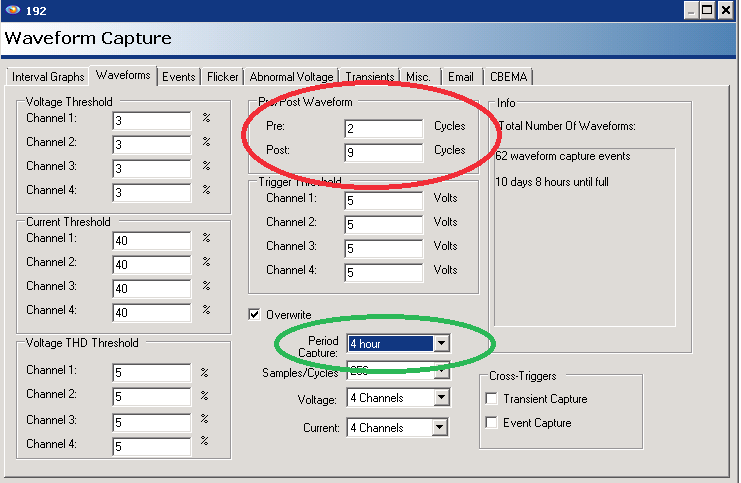Image resolution: width=741 pixels, height=483 pixels.
Task: Expand the Voltage channels dropdown arrow
Action: click(441, 397)
